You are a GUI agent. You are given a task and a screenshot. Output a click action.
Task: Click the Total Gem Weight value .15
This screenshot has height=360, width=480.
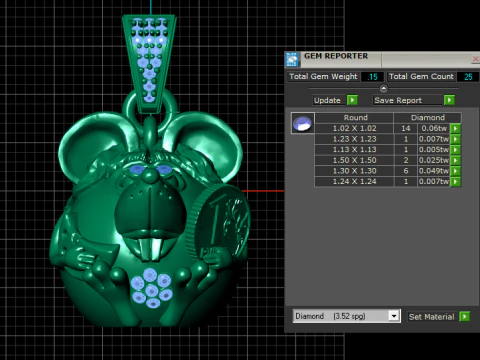372,77
